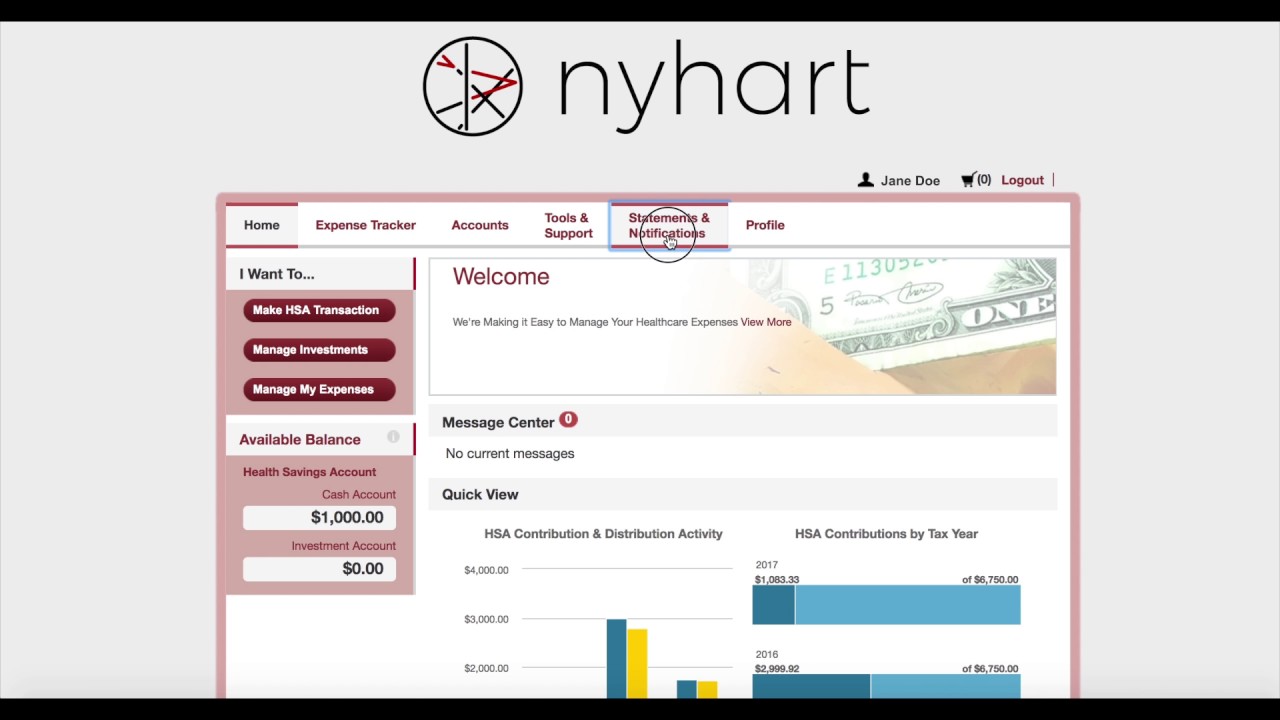The height and width of the screenshot is (720, 1280).
Task: Open the Accounts tab
Action: click(480, 225)
